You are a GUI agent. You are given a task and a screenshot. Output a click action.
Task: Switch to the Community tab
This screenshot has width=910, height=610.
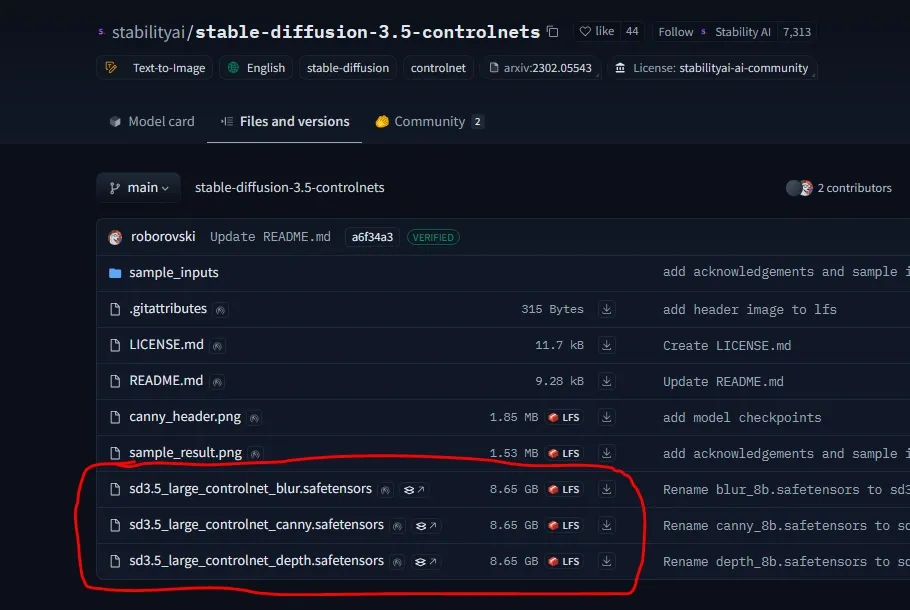(x=429, y=121)
